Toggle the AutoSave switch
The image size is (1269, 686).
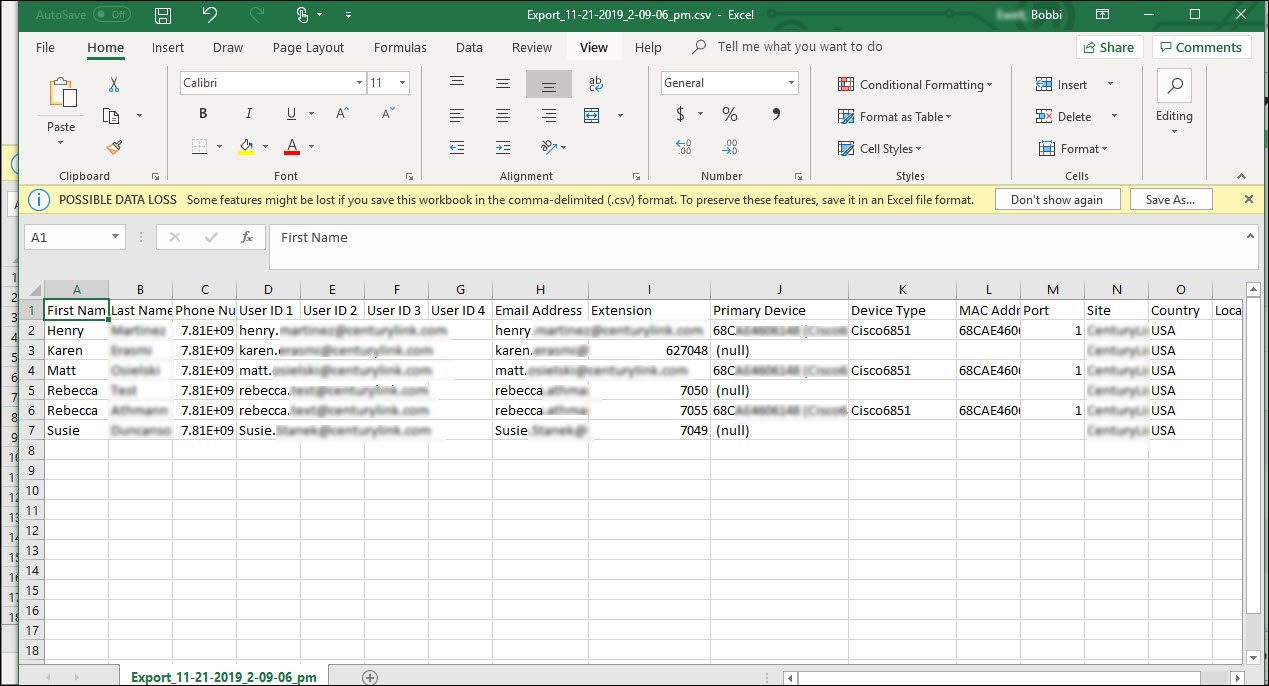coord(112,15)
